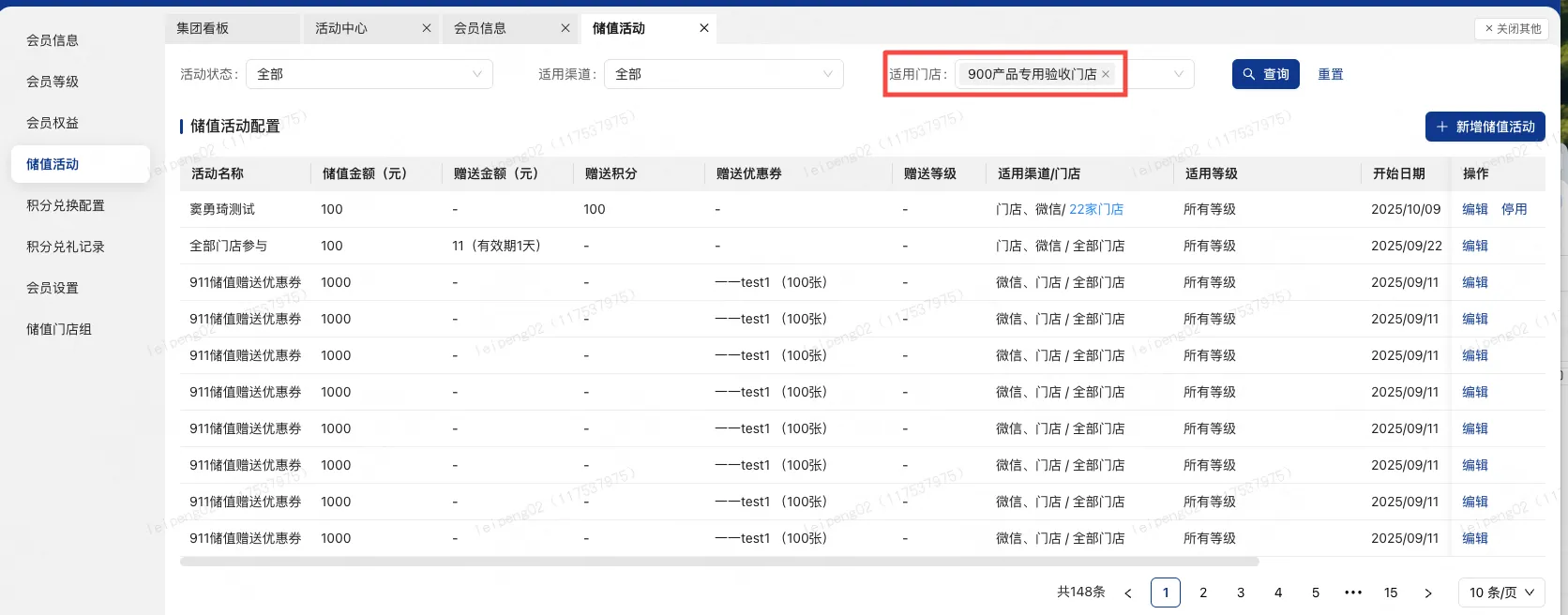The height and width of the screenshot is (615, 1568).
Task: Close the 活动中心 tab
Action: (427, 28)
